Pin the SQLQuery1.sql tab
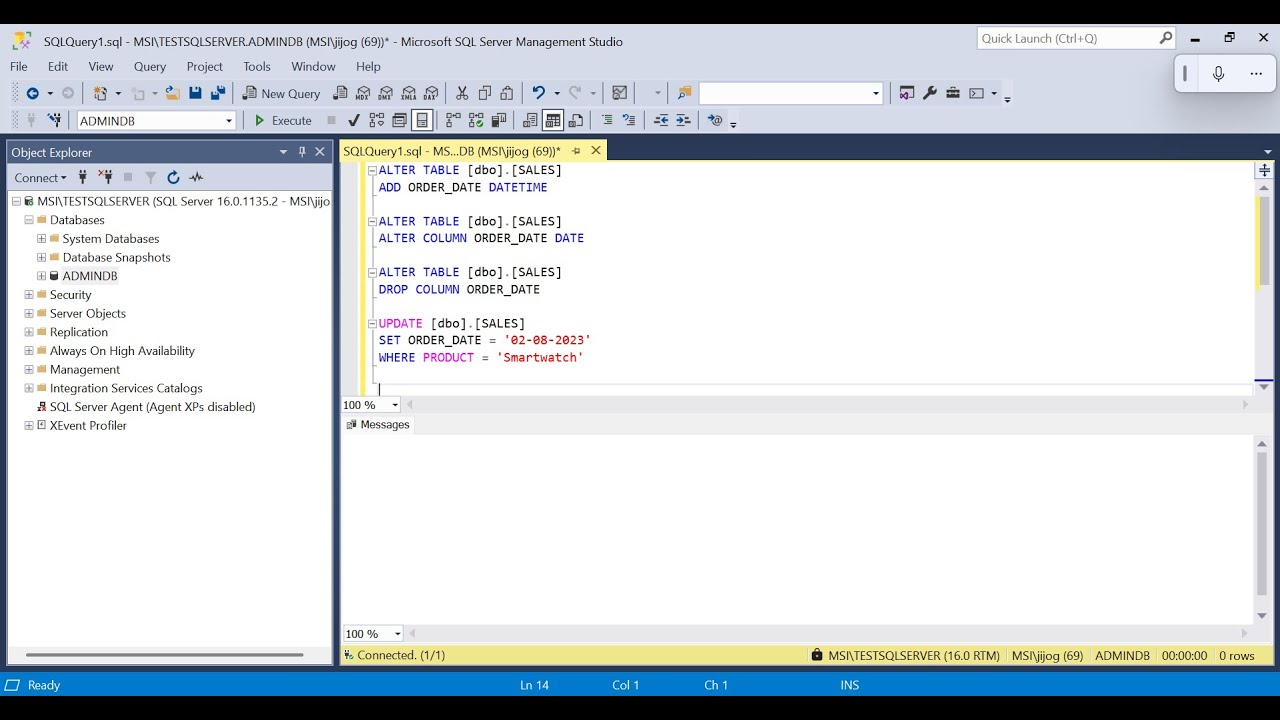The image size is (1280, 720). [x=576, y=151]
